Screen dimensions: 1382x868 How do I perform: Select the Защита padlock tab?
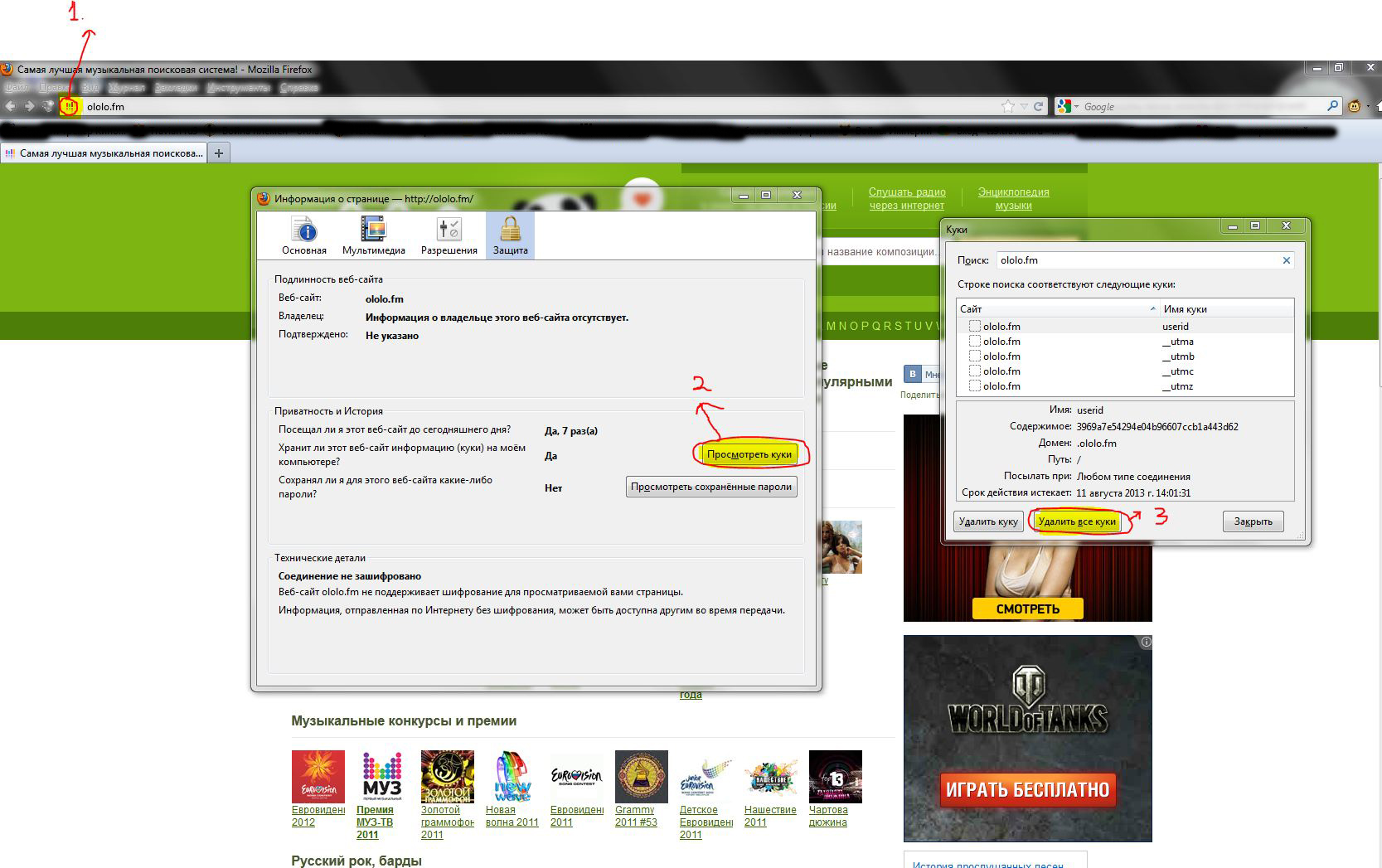511,235
